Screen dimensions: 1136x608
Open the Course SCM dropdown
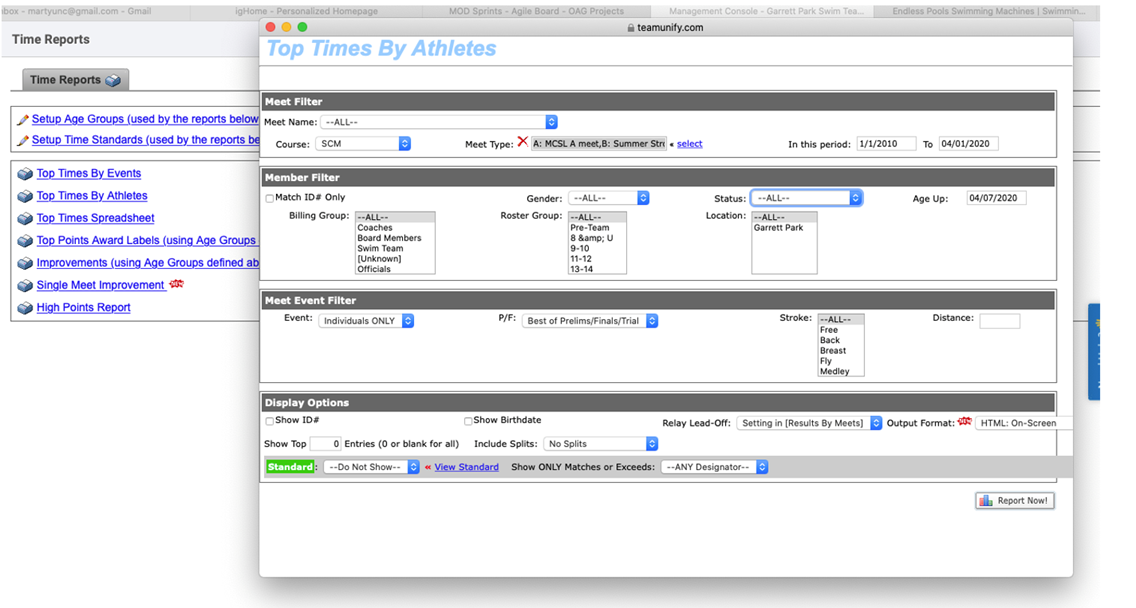(363, 144)
